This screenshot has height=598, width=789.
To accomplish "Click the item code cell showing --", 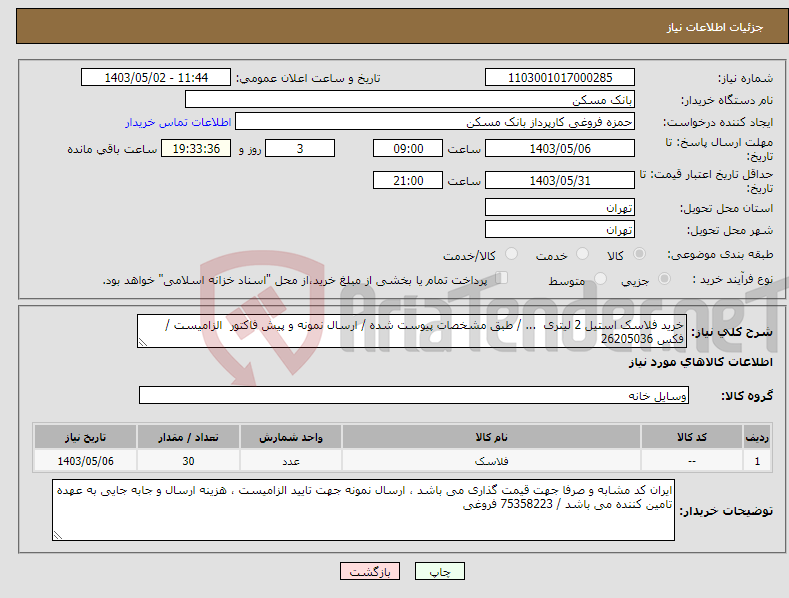I will [692, 461].
